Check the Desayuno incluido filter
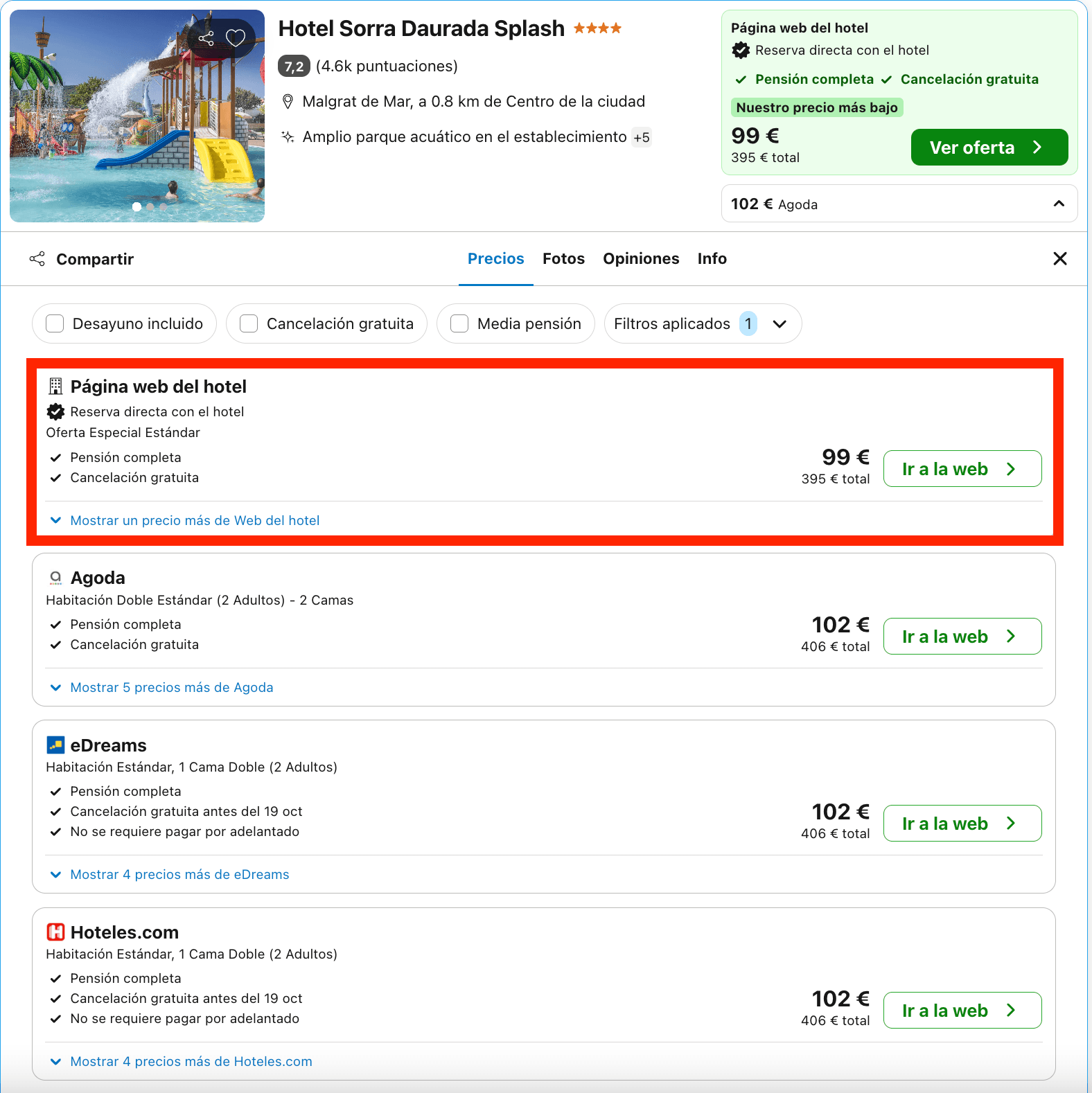 coord(55,323)
